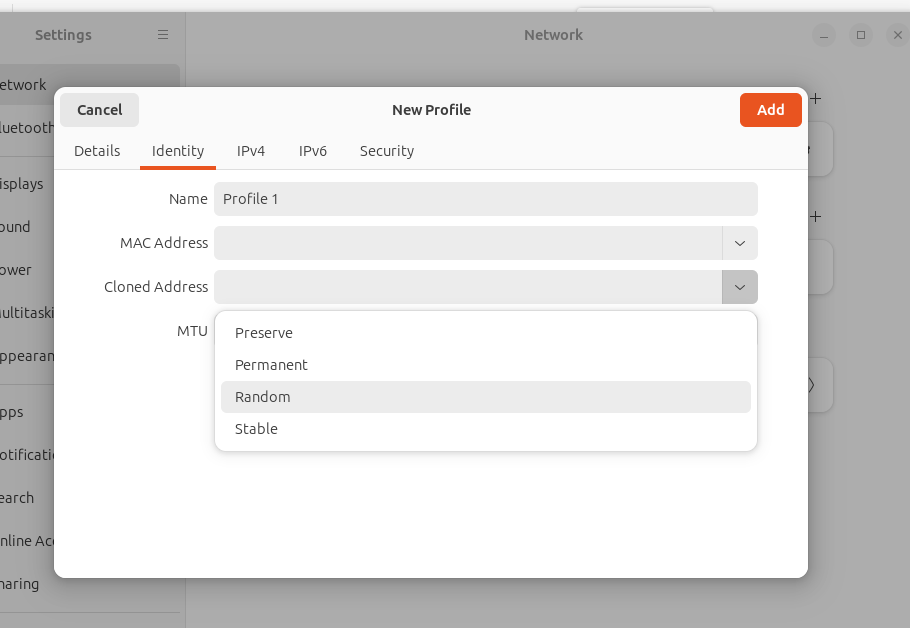The width and height of the screenshot is (910, 628).
Task: Click inside the Cloned Address text field
Action: coord(467,287)
